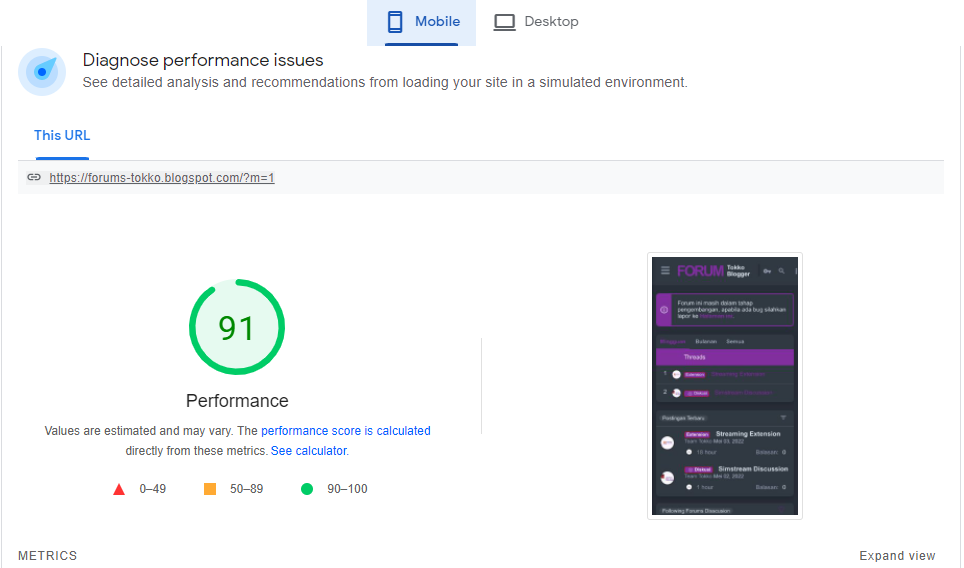Click the 50–89 range text
964x568 pixels.
pos(247,489)
